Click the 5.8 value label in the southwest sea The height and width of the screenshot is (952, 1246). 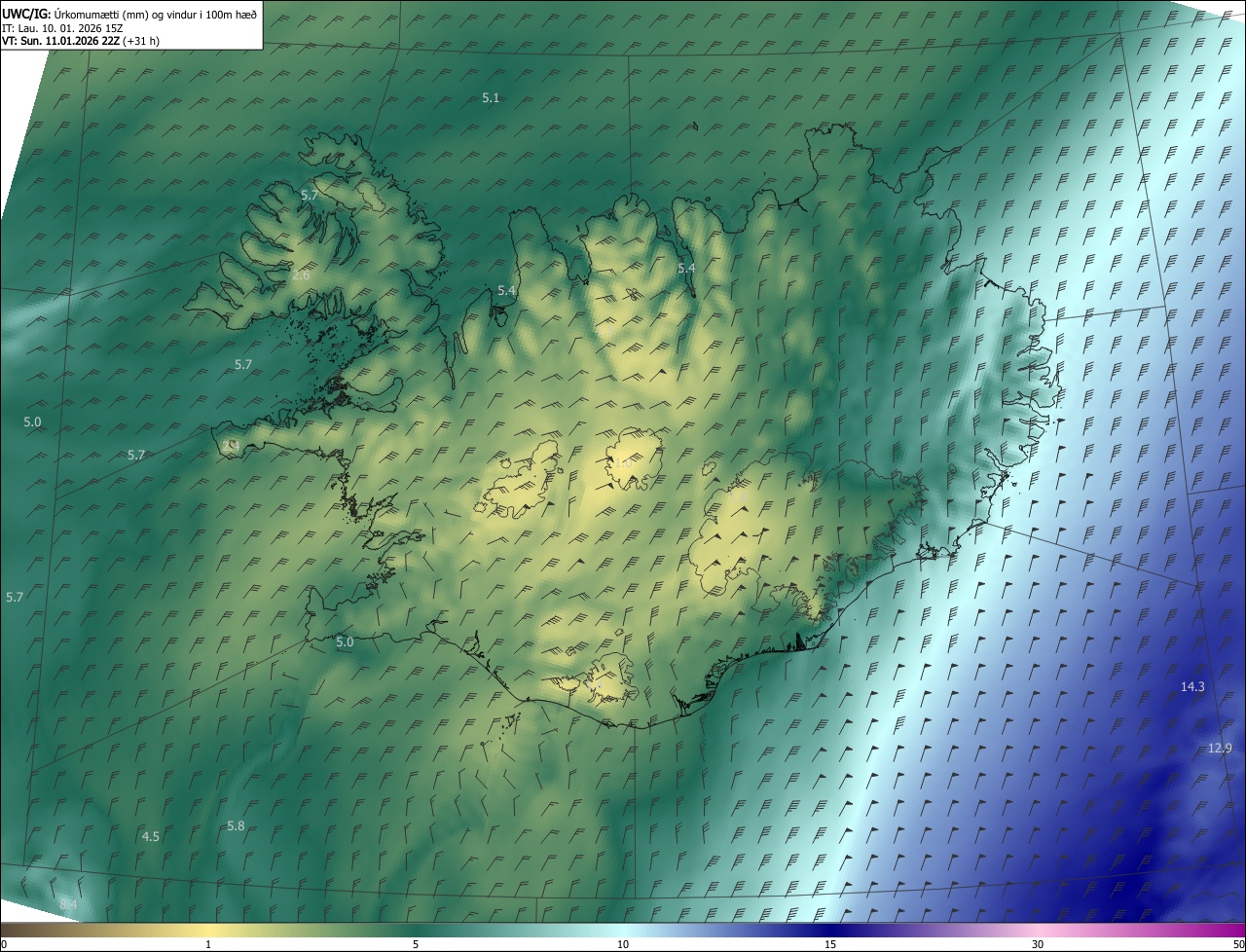tap(236, 826)
